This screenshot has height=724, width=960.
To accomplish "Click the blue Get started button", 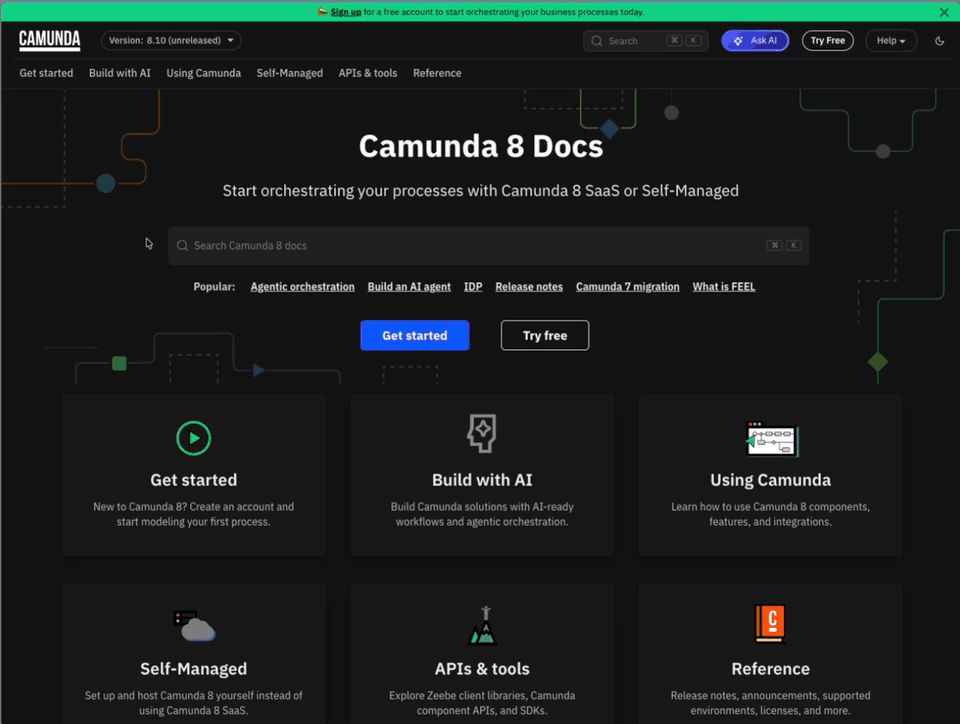I will click(414, 335).
